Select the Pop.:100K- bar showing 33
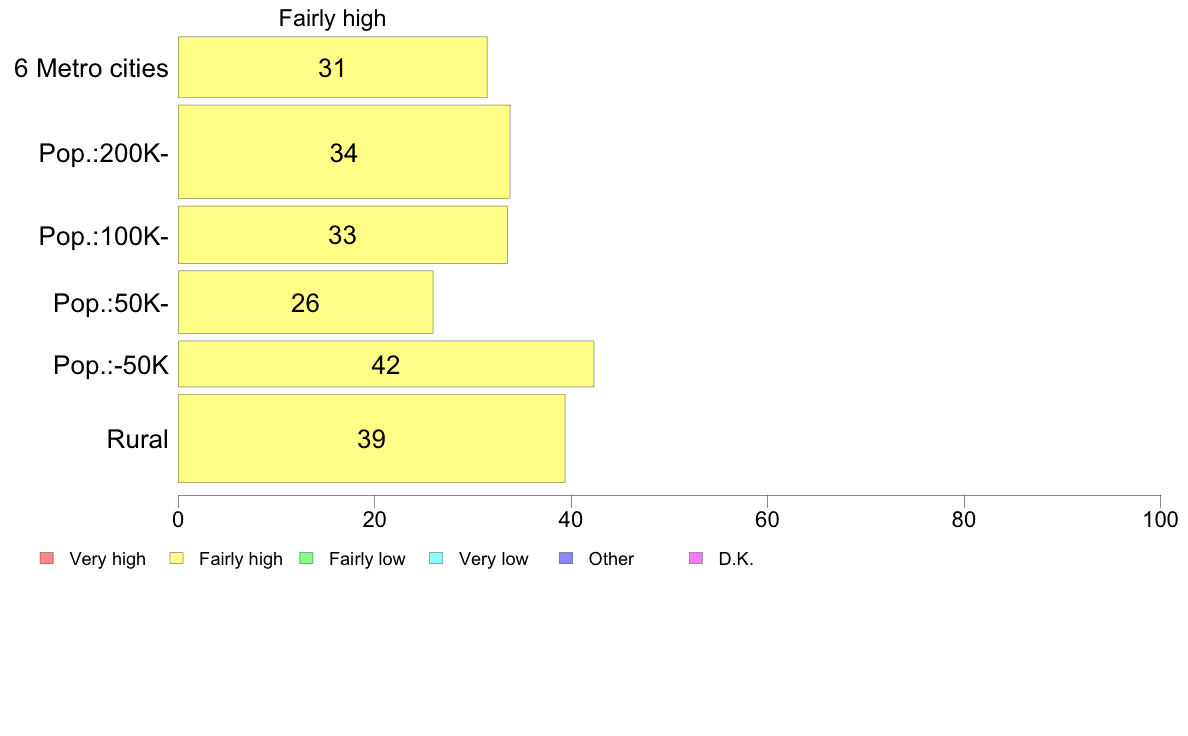The width and height of the screenshot is (1188, 736). 343,235
